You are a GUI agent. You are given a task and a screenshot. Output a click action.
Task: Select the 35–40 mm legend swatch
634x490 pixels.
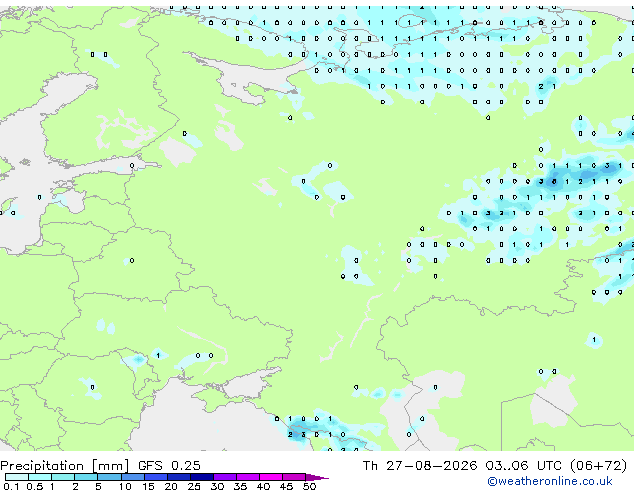[x=248, y=477]
